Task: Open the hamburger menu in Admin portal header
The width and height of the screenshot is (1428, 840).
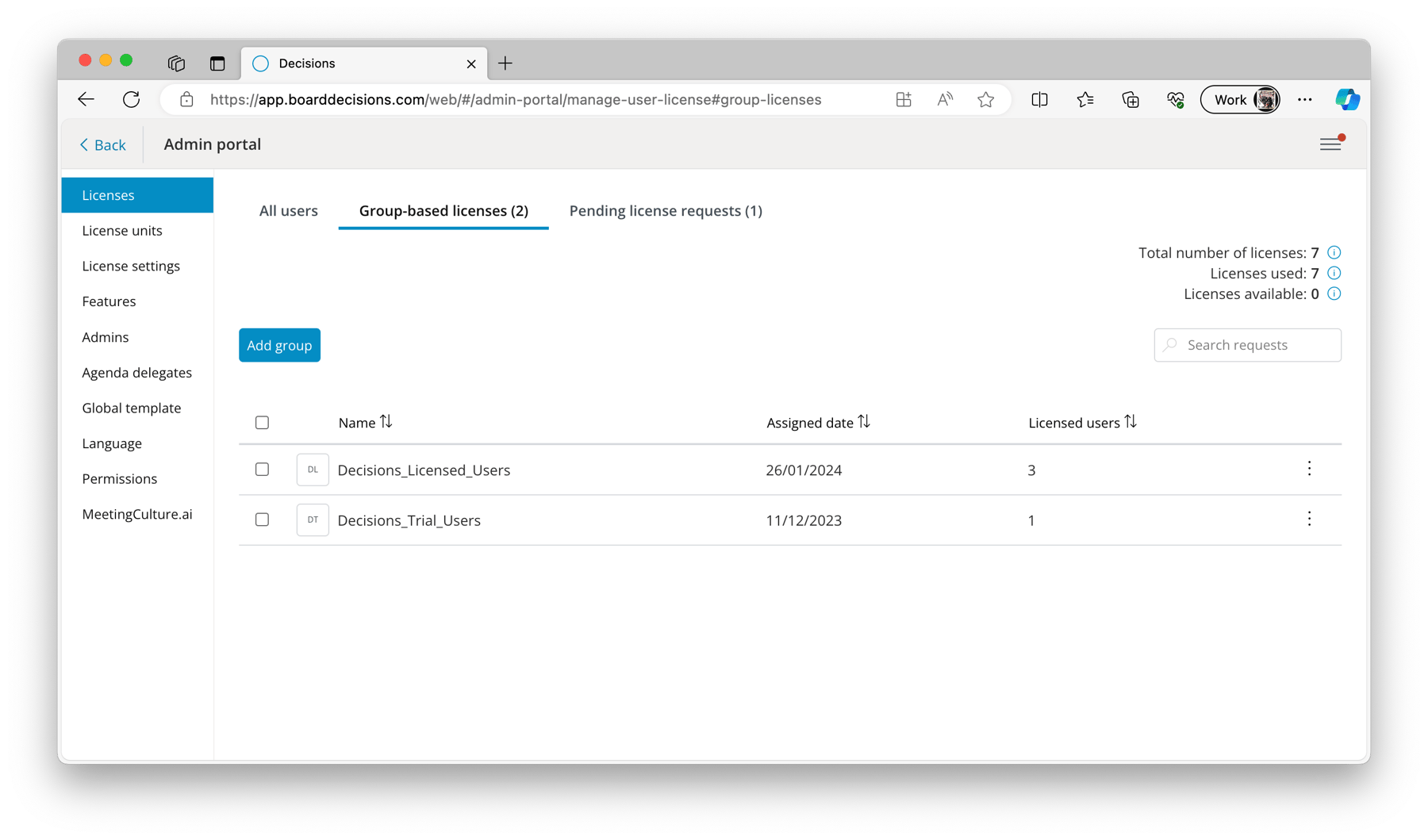Action: (1331, 144)
